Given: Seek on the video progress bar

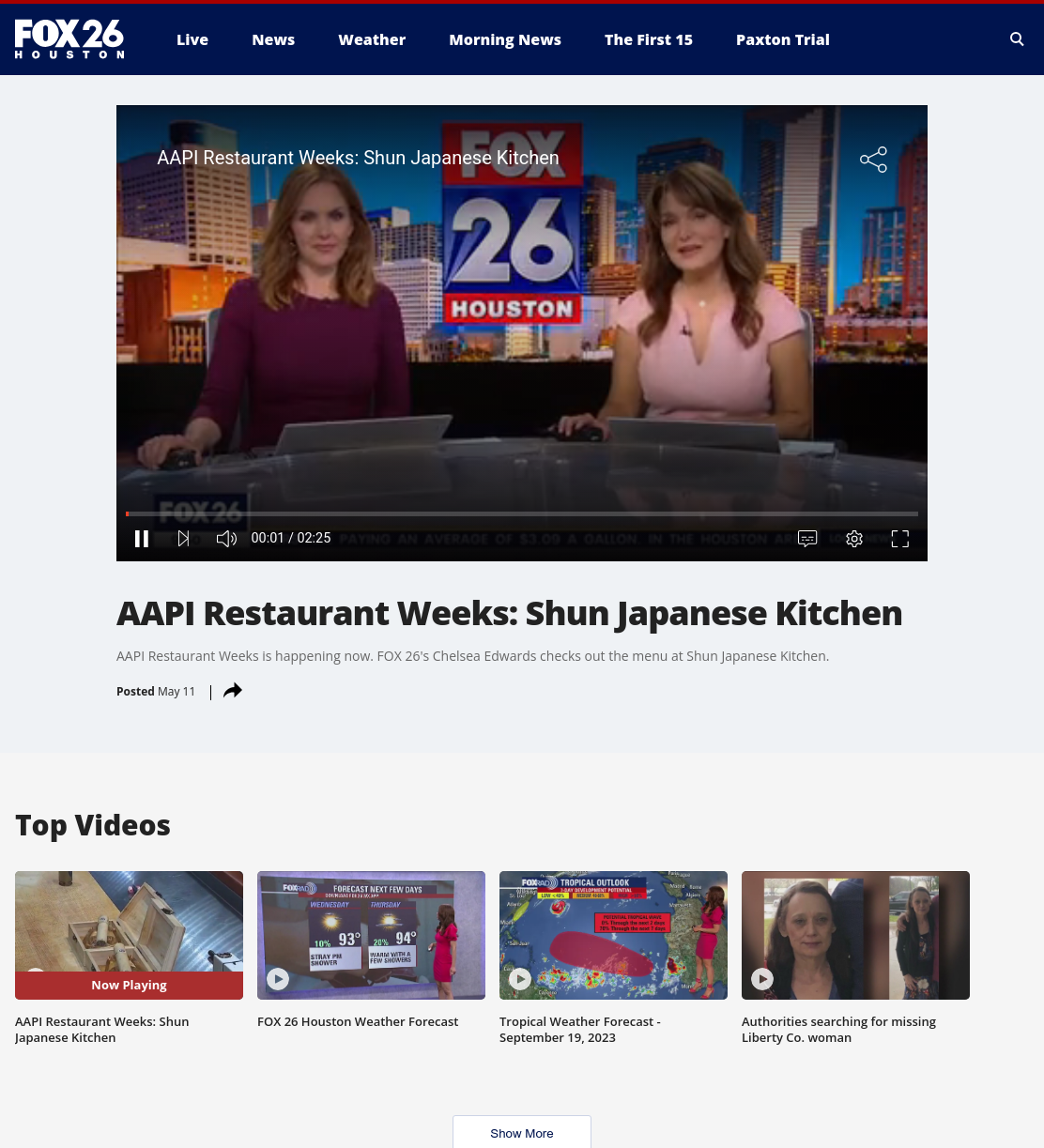Looking at the screenshot, I should 522,513.
